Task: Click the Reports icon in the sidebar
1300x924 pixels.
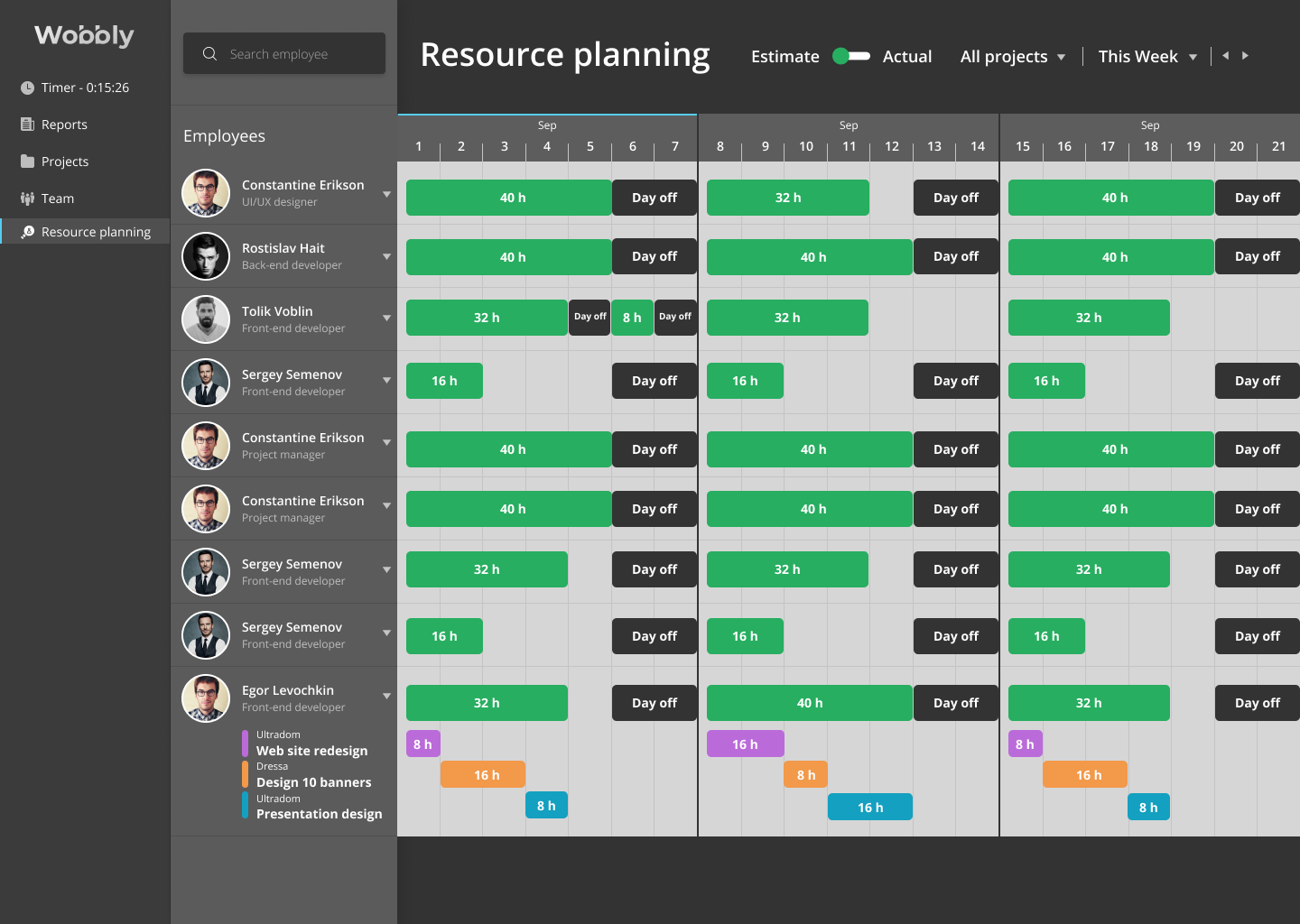Action: (x=27, y=124)
